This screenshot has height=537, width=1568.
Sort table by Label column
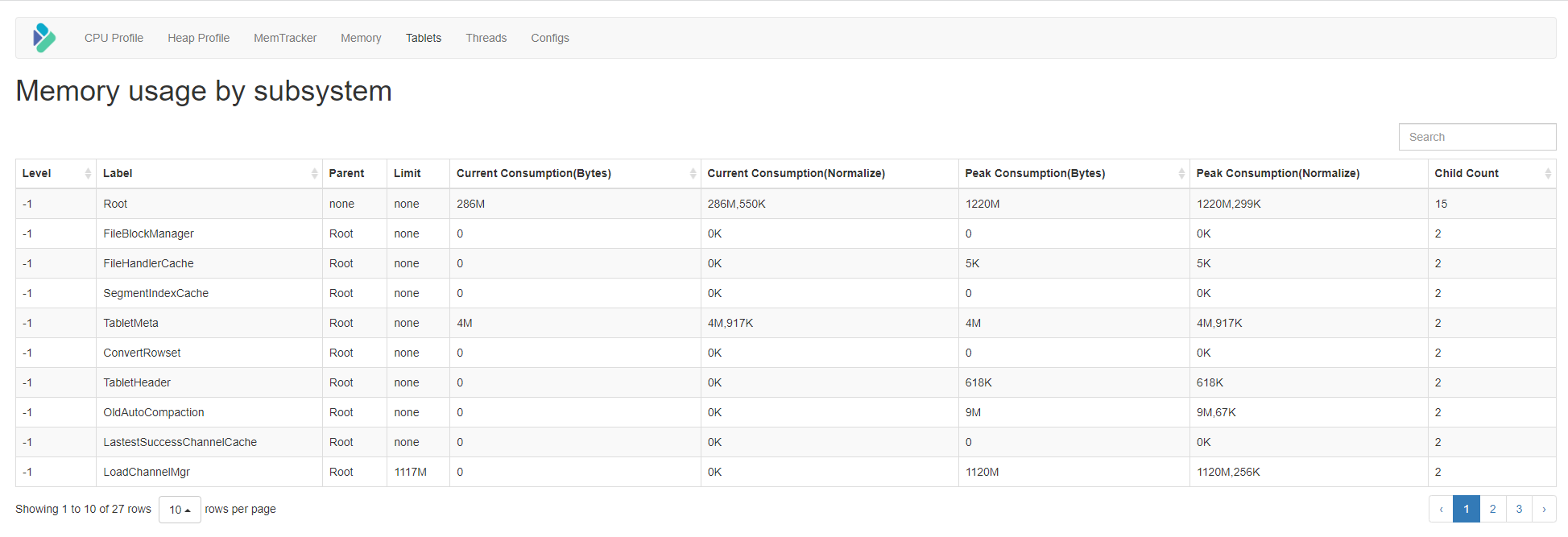pos(208,174)
